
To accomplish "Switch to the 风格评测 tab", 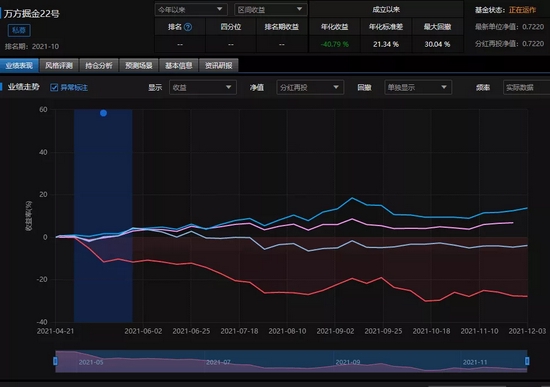I will (59, 66).
